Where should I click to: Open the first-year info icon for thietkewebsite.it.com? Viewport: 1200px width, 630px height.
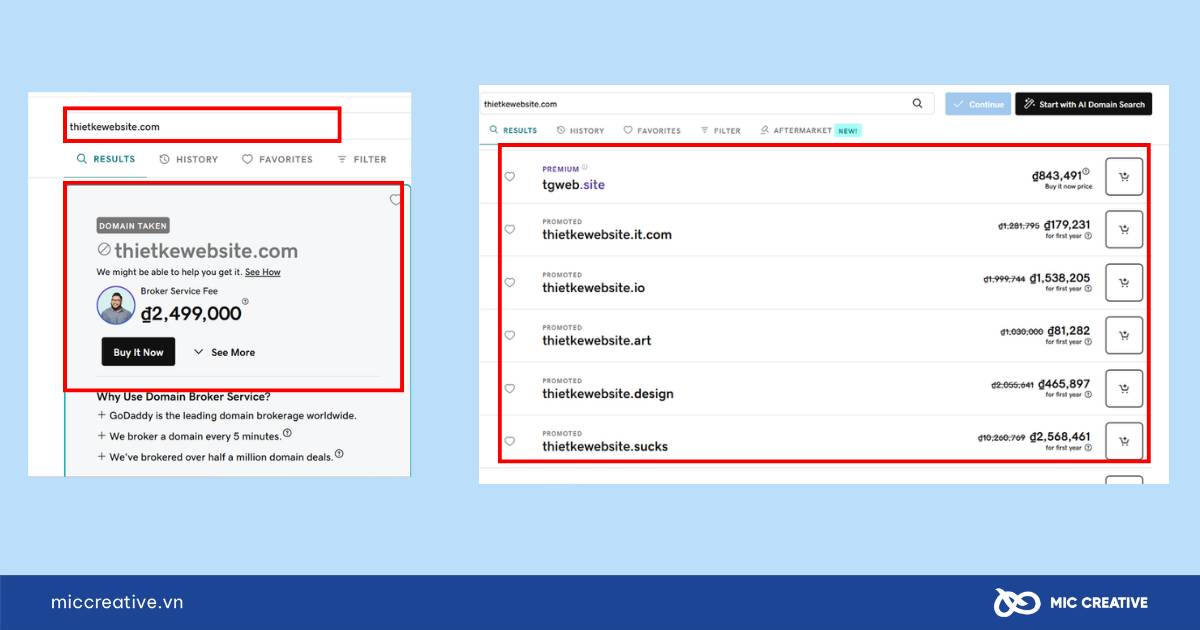[x=1088, y=236]
